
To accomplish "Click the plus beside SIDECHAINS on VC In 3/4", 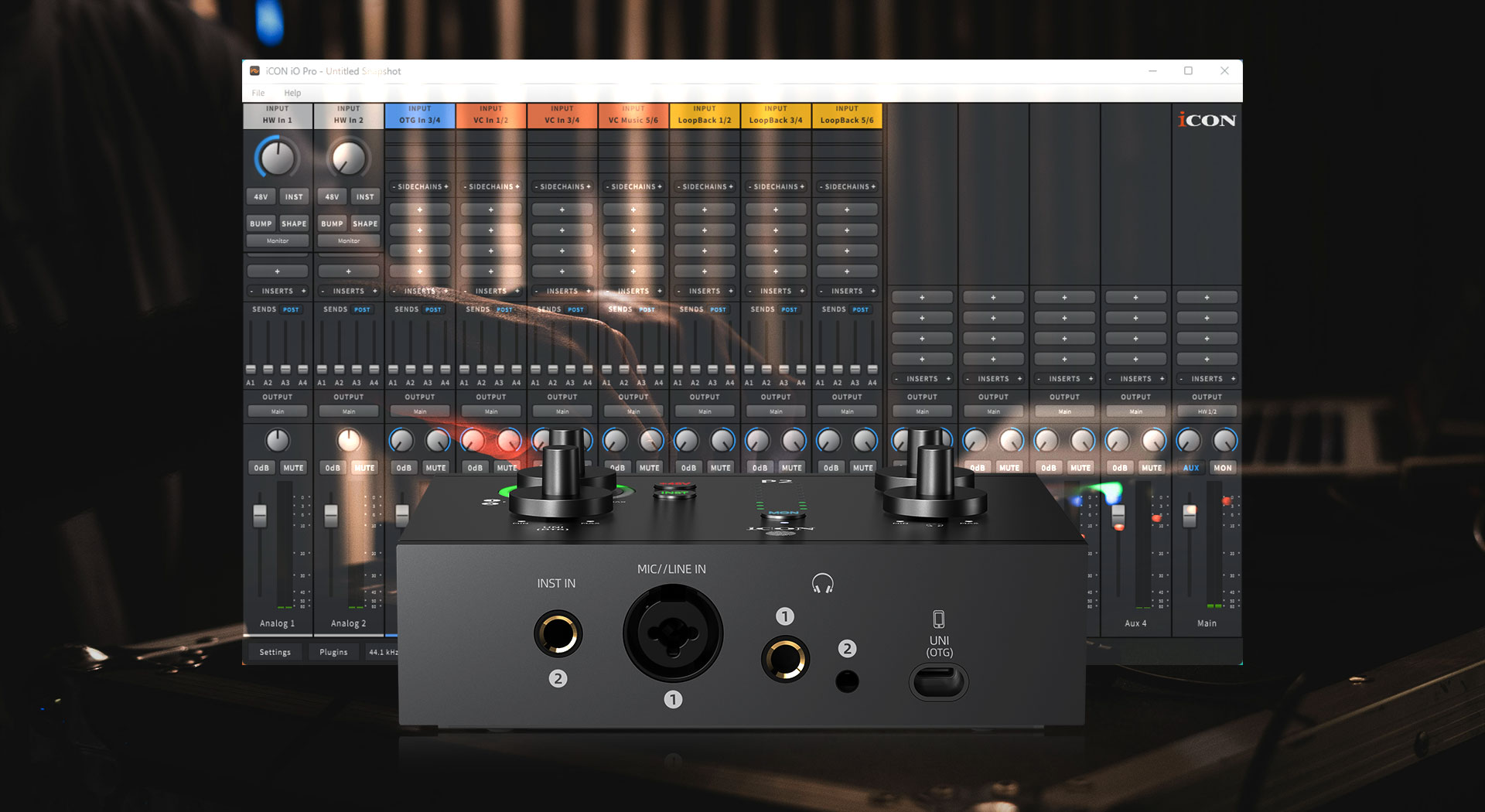I will click(589, 186).
